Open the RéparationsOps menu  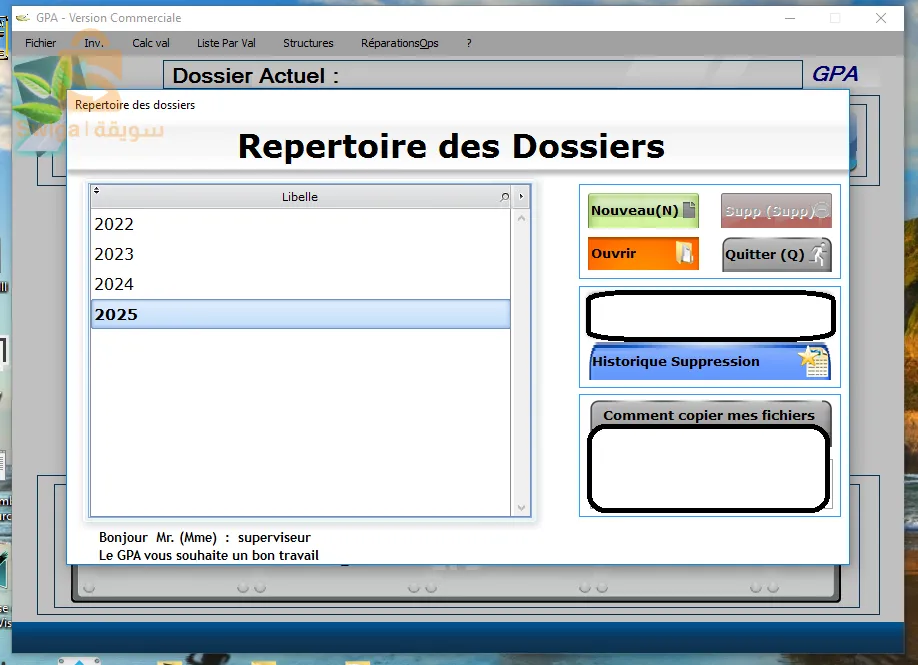pos(399,43)
